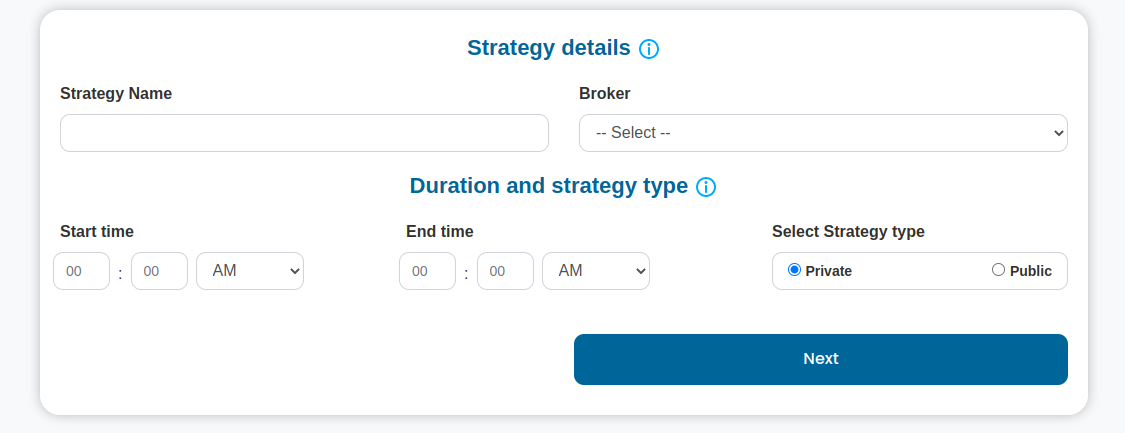Viewport: 1125px width, 433px height.
Task: Click the Duration and strategy type heading
Action: (x=549, y=186)
